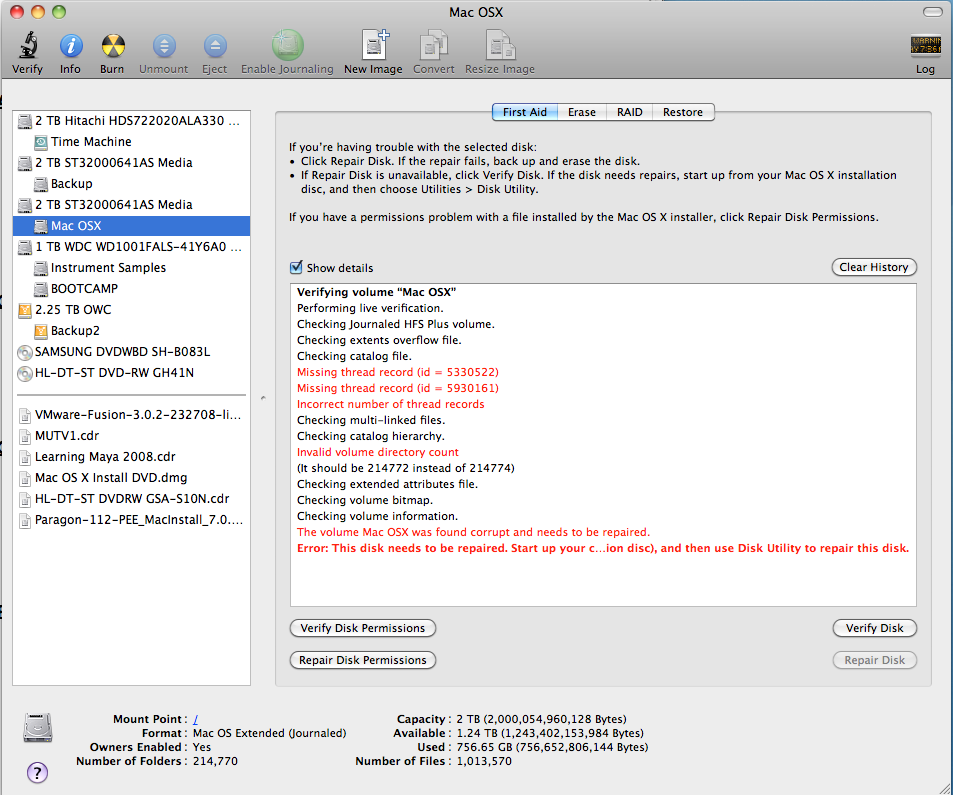The image size is (953, 795).
Task: Click the sidebar splitter handle dot
Action: point(263,398)
